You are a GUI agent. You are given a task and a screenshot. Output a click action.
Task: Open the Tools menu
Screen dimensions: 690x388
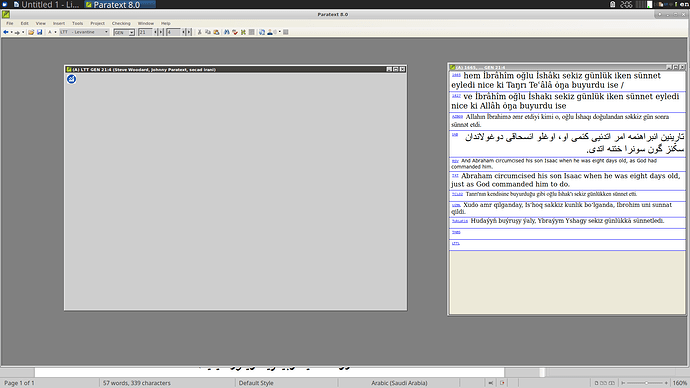[x=77, y=23]
